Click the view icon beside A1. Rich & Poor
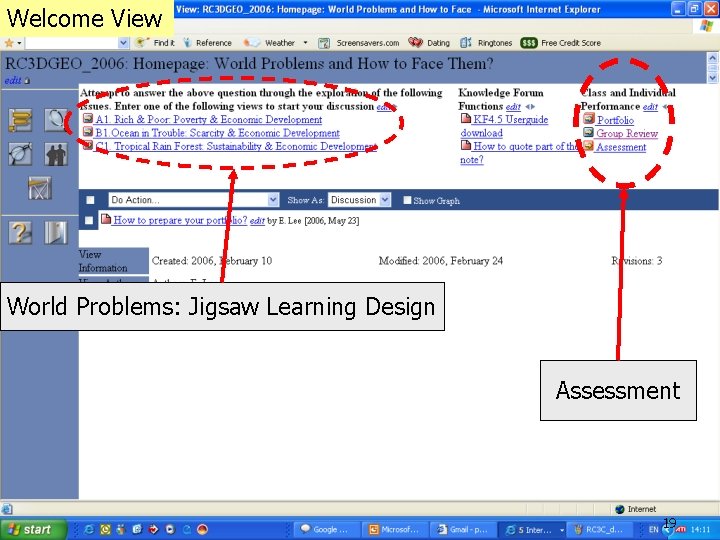The height and width of the screenshot is (540, 720). tap(88, 118)
